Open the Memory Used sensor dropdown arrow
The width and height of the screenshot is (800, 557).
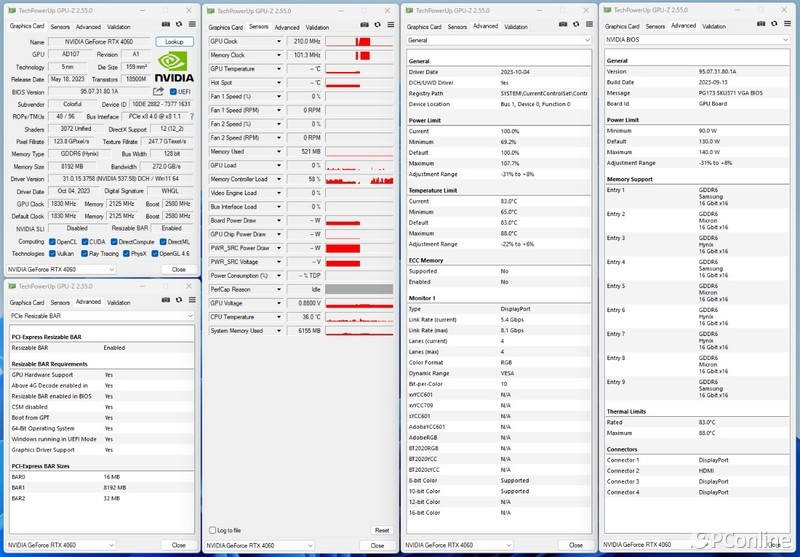click(x=279, y=151)
